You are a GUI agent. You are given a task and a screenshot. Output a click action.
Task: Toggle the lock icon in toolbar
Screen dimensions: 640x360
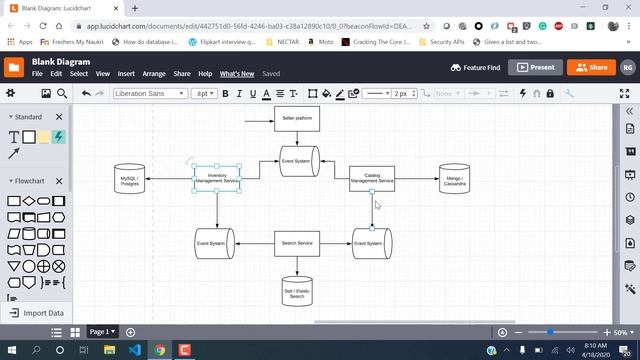(x=550, y=93)
